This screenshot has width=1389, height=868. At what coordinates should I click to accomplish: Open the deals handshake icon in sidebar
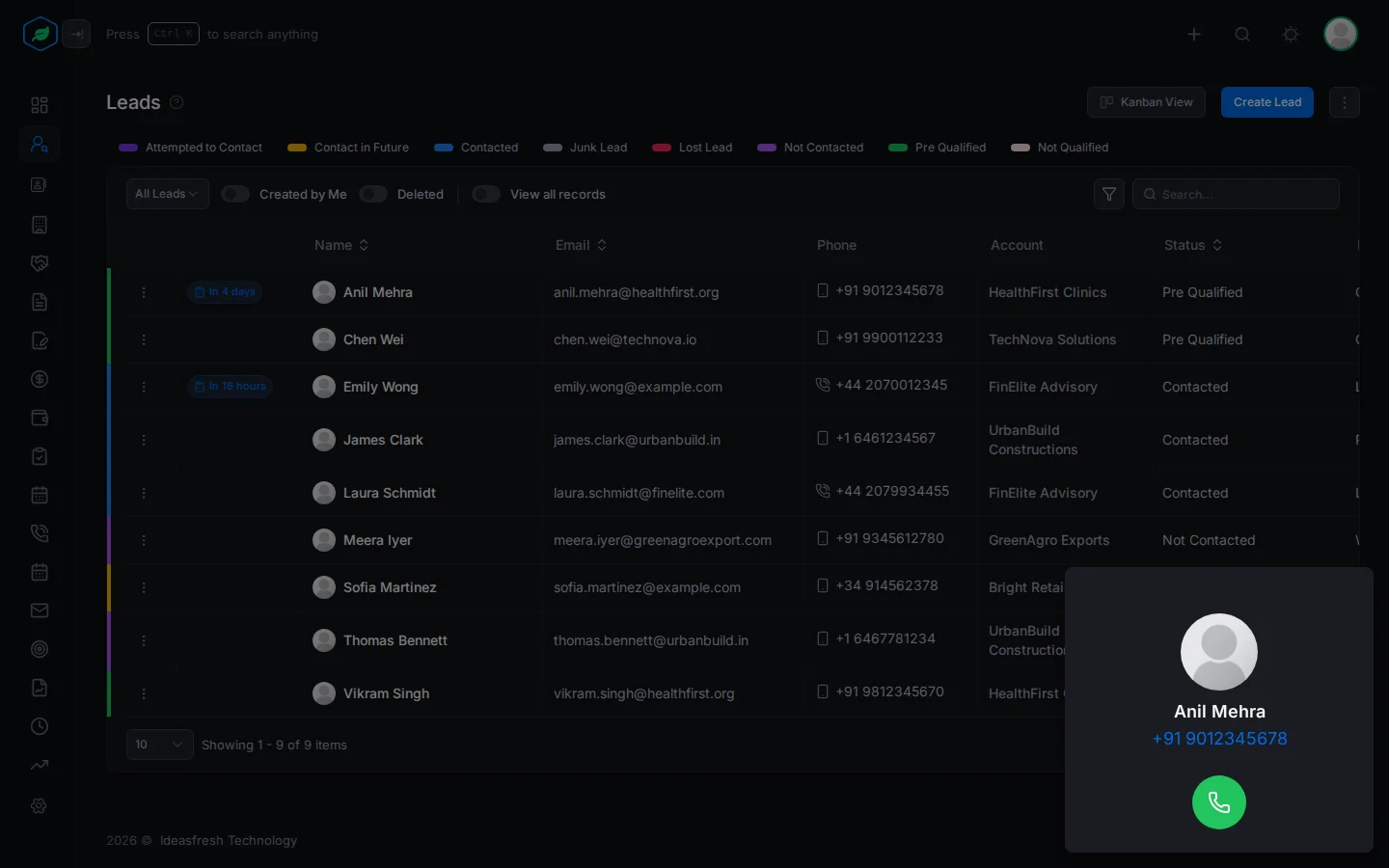pos(40,263)
